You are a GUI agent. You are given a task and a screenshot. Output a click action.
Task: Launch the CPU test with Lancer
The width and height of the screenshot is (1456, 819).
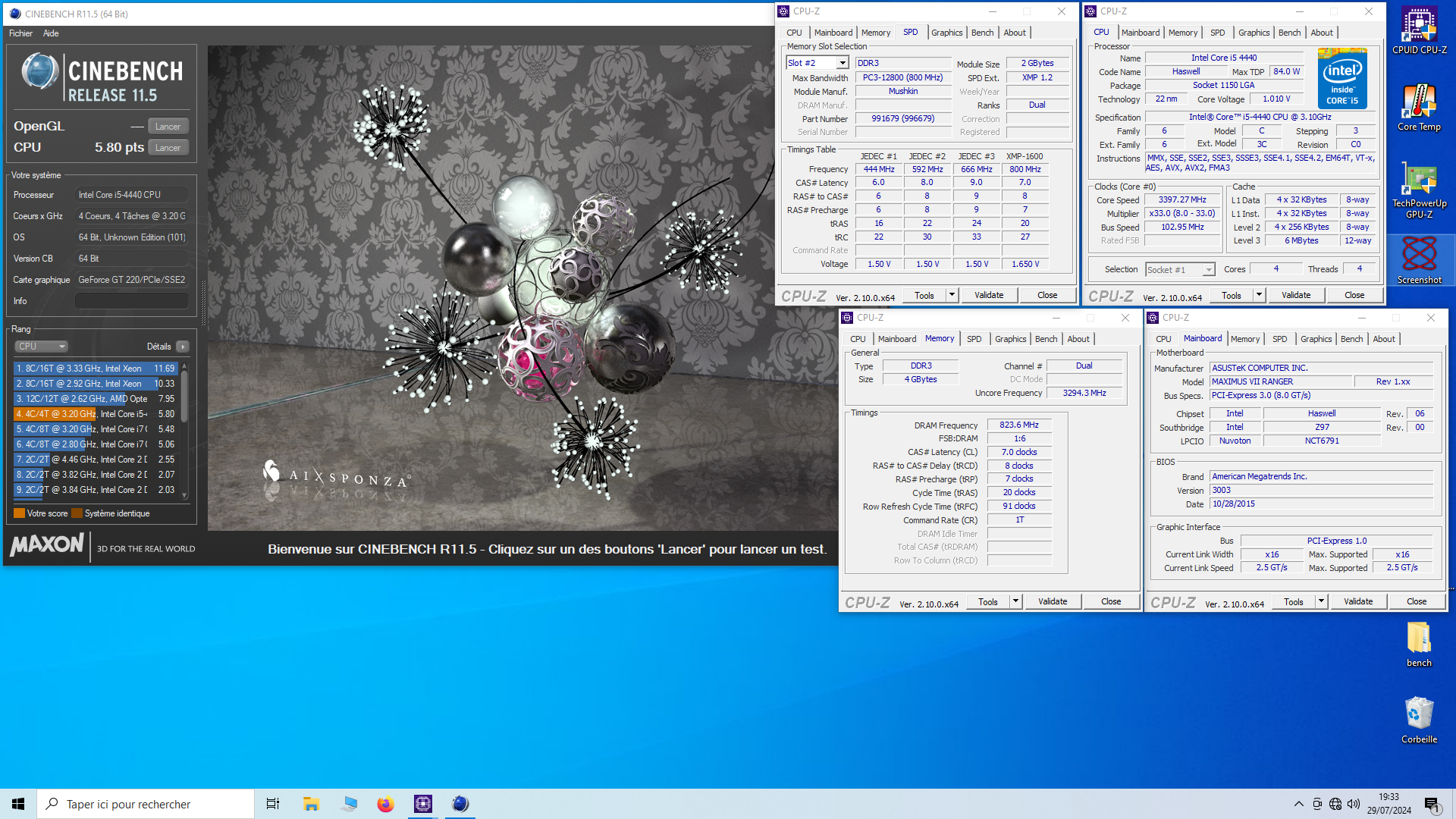[168, 148]
